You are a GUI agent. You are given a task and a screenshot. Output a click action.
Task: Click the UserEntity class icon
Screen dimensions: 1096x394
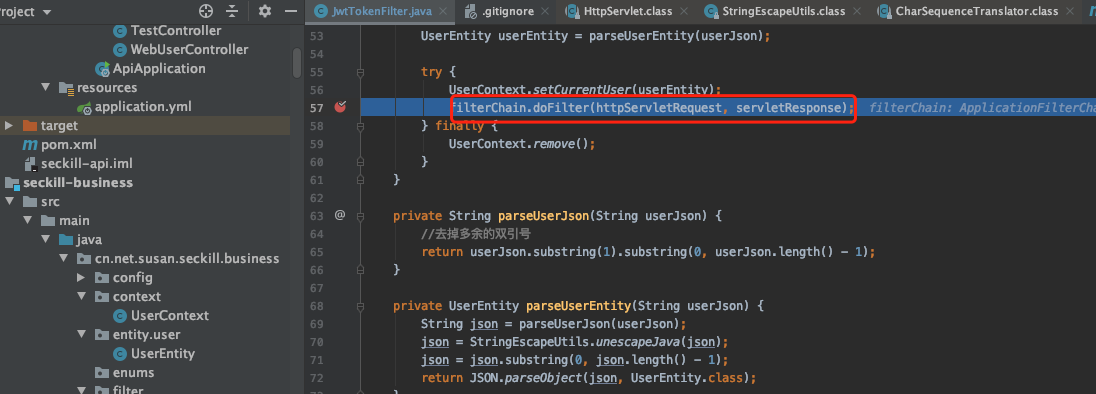pos(120,353)
